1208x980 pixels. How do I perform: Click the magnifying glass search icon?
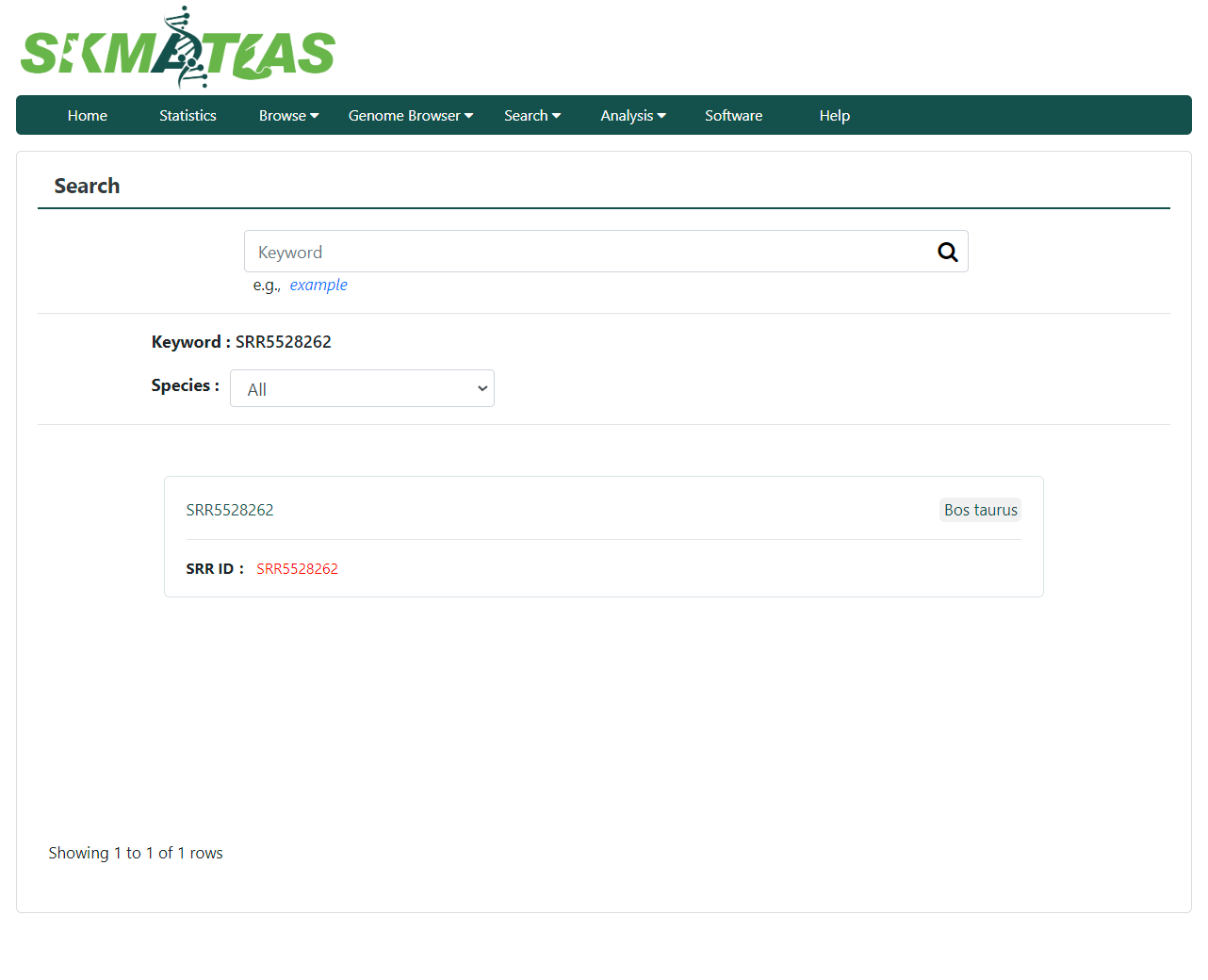pos(948,252)
